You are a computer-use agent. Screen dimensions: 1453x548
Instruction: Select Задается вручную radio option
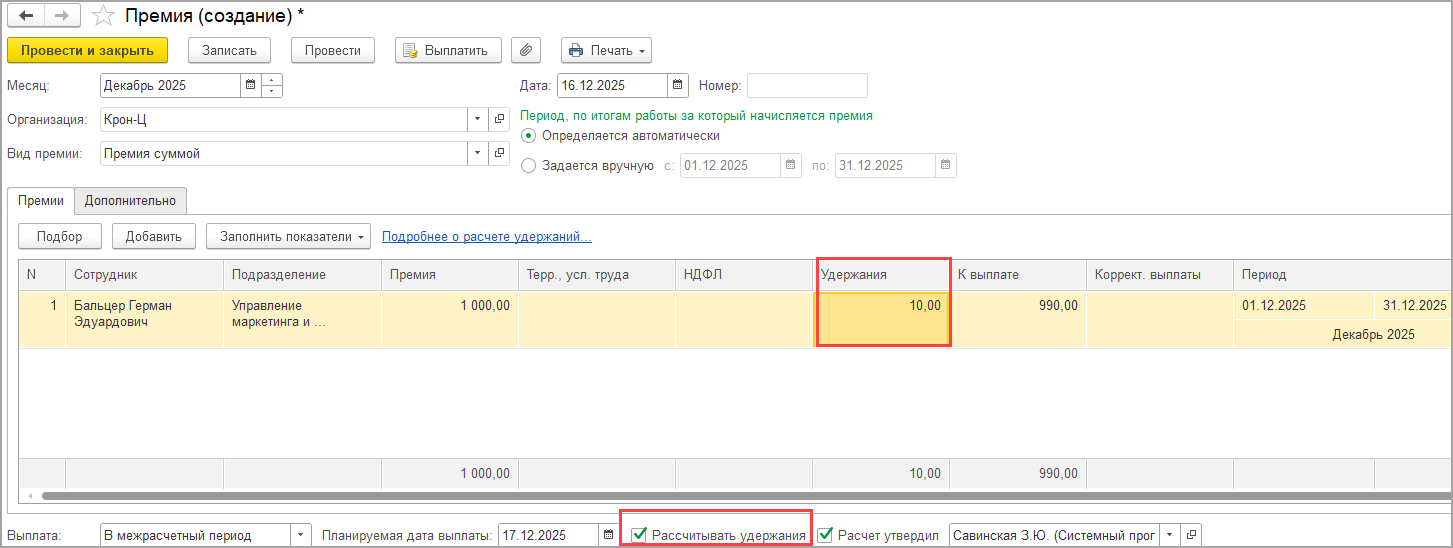point(529,166)
